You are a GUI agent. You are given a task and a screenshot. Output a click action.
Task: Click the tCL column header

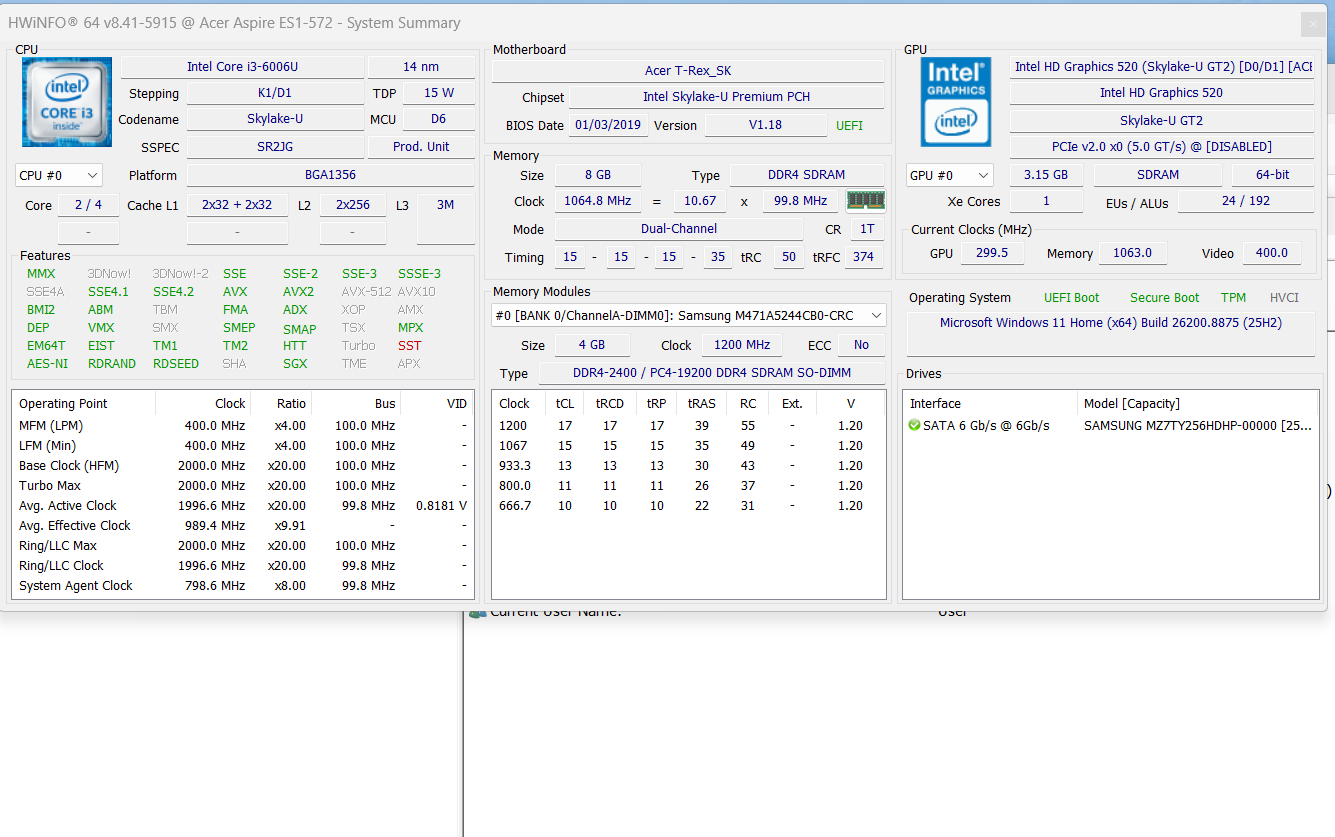[x=565, y=404]
